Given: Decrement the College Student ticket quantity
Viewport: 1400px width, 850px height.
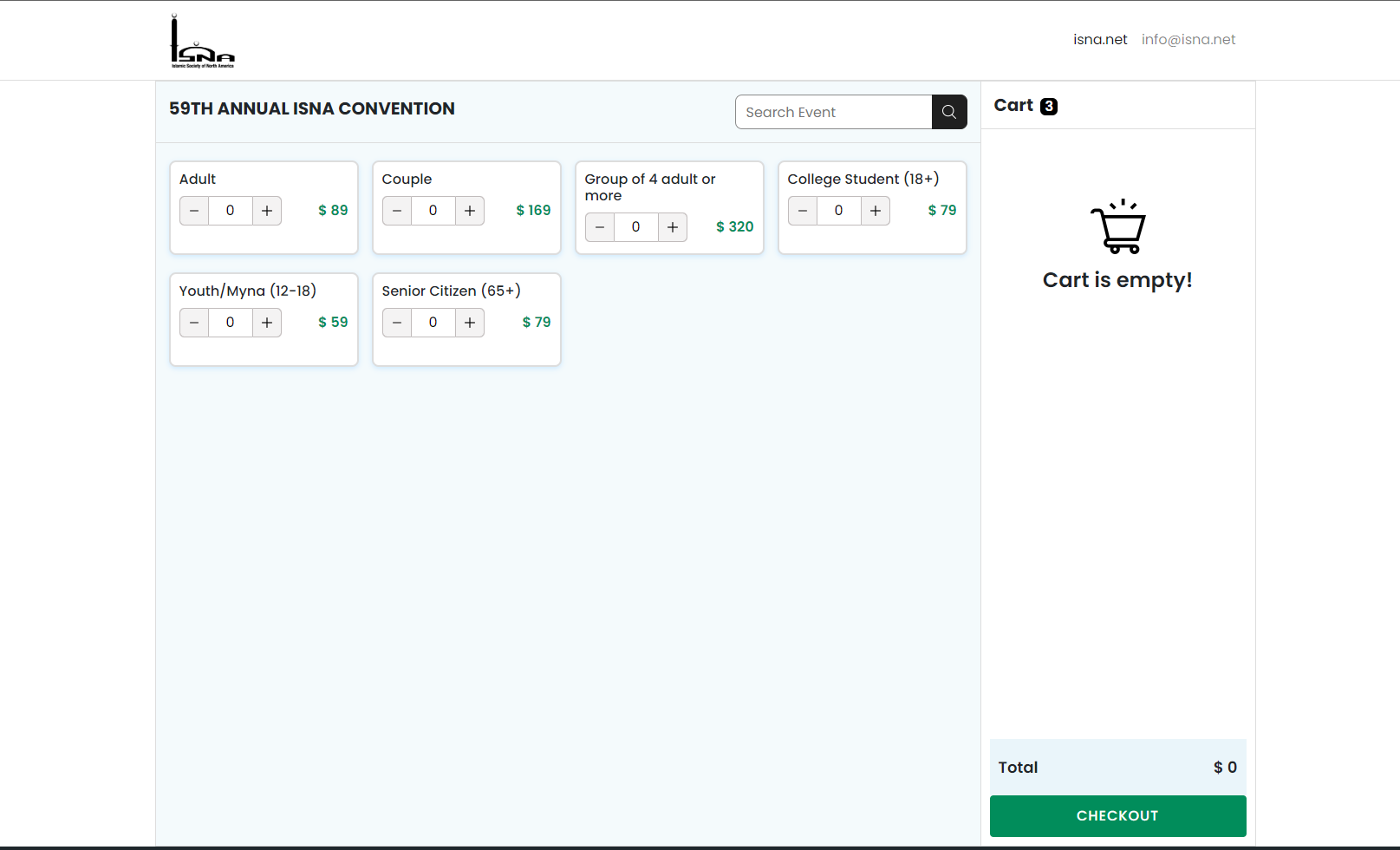Looking at the screenshot, I should click(x=802, y=210).
